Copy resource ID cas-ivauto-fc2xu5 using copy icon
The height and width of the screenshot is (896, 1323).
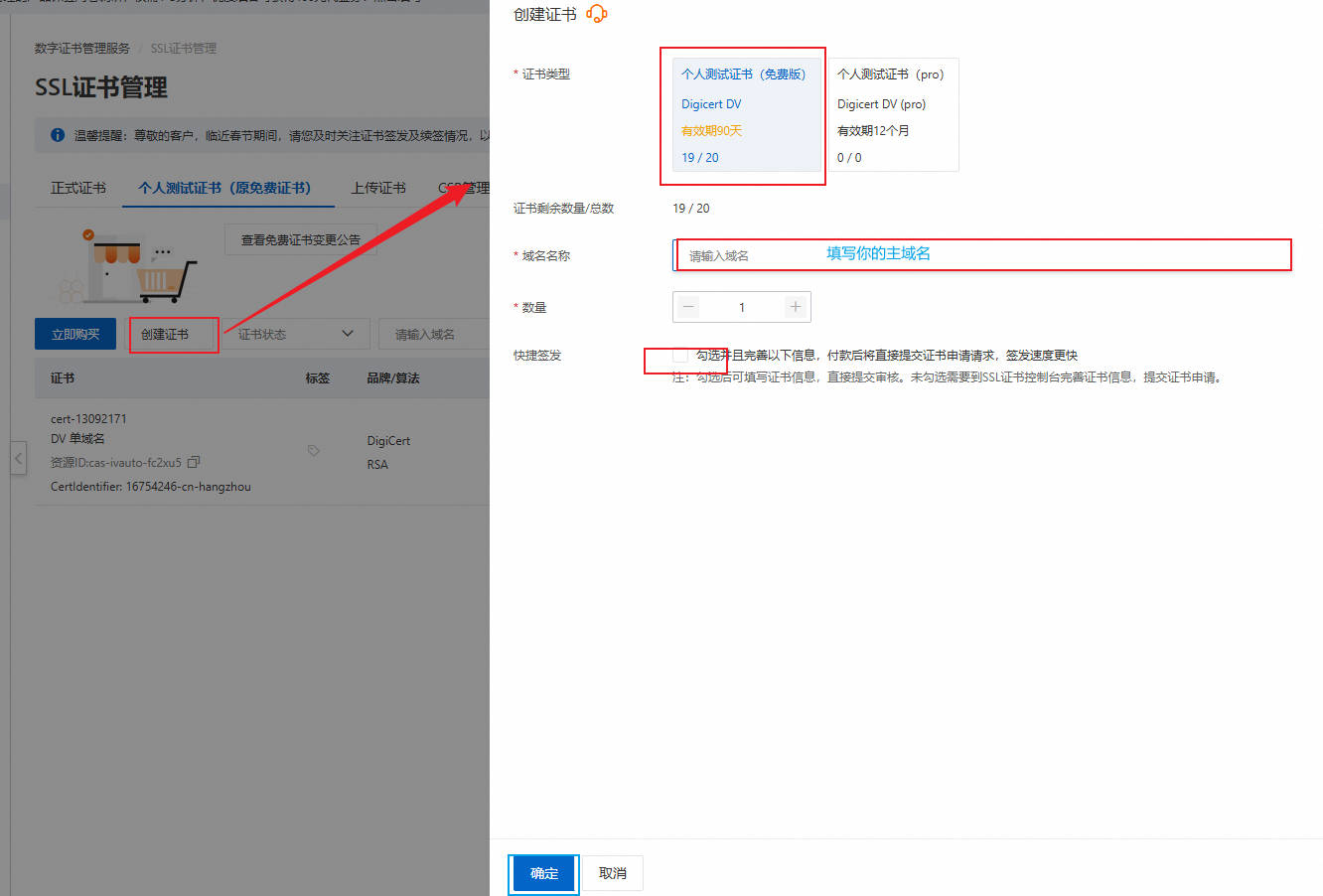coord(194,462)
